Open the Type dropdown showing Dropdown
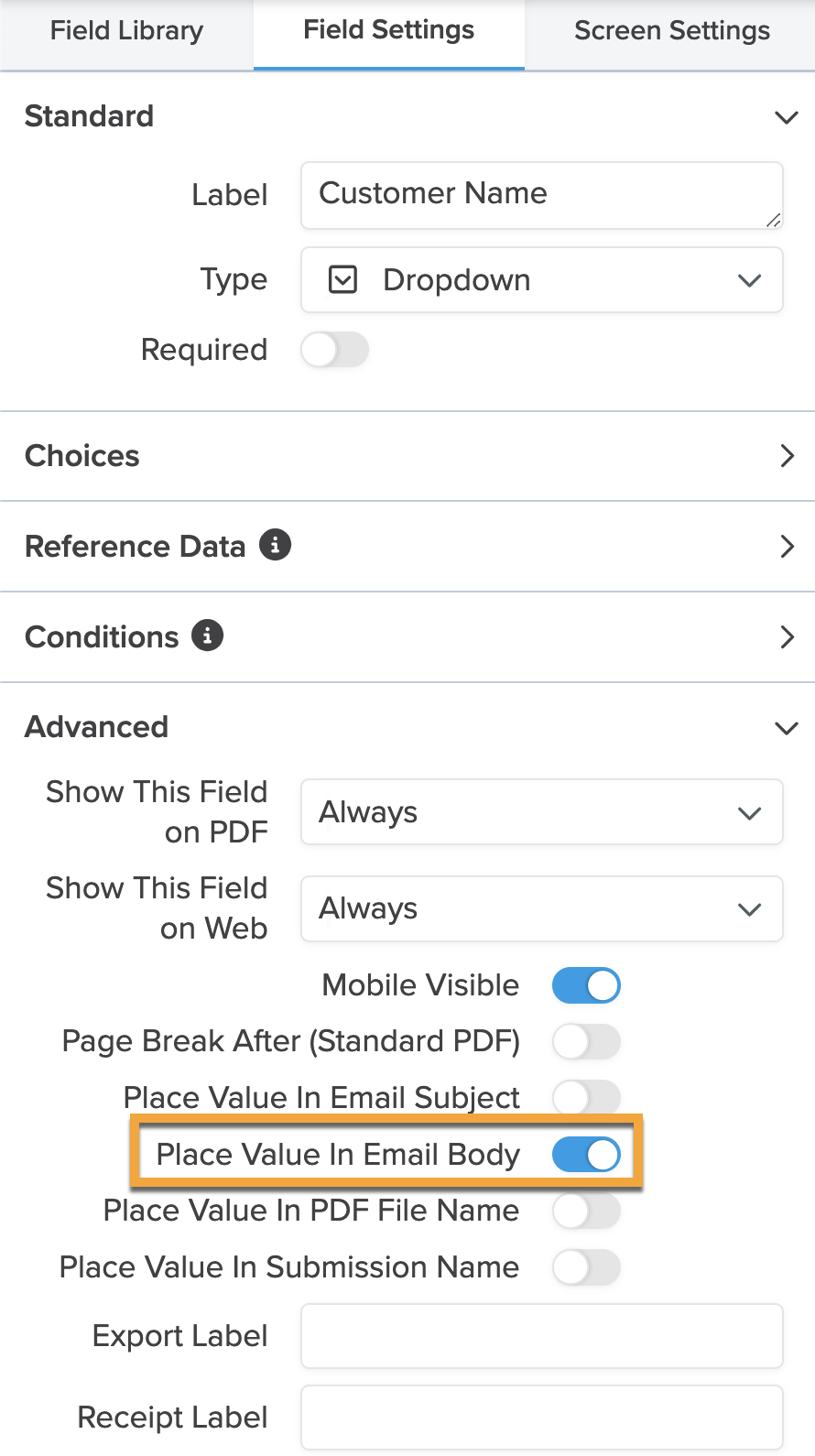815x1456 pixels. click(x=542, y=280)
